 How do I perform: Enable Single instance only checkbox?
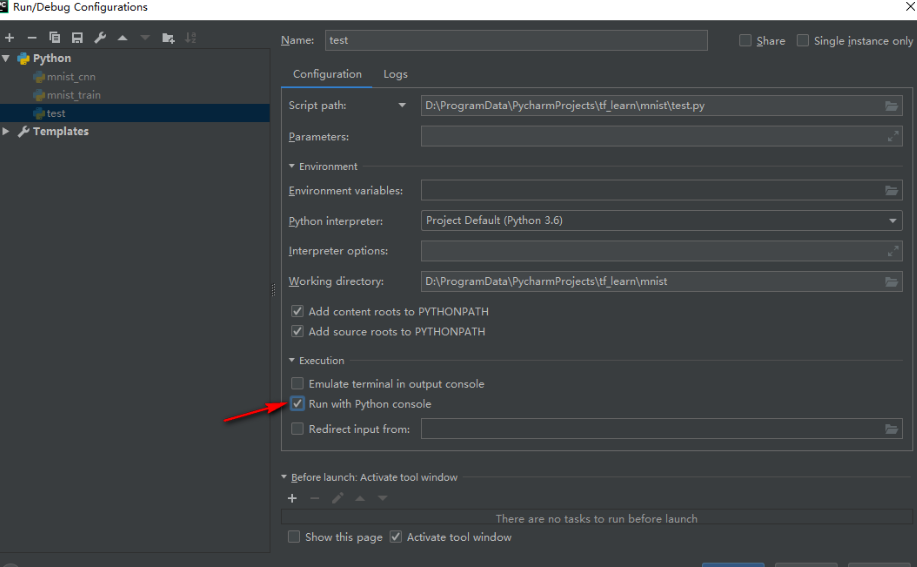(803, 40)
